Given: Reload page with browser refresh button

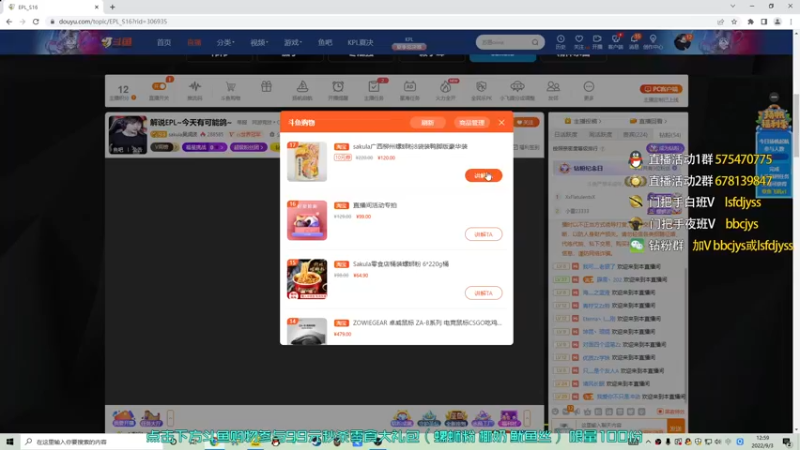Looking at the screenshot, I should click(36, 21).
